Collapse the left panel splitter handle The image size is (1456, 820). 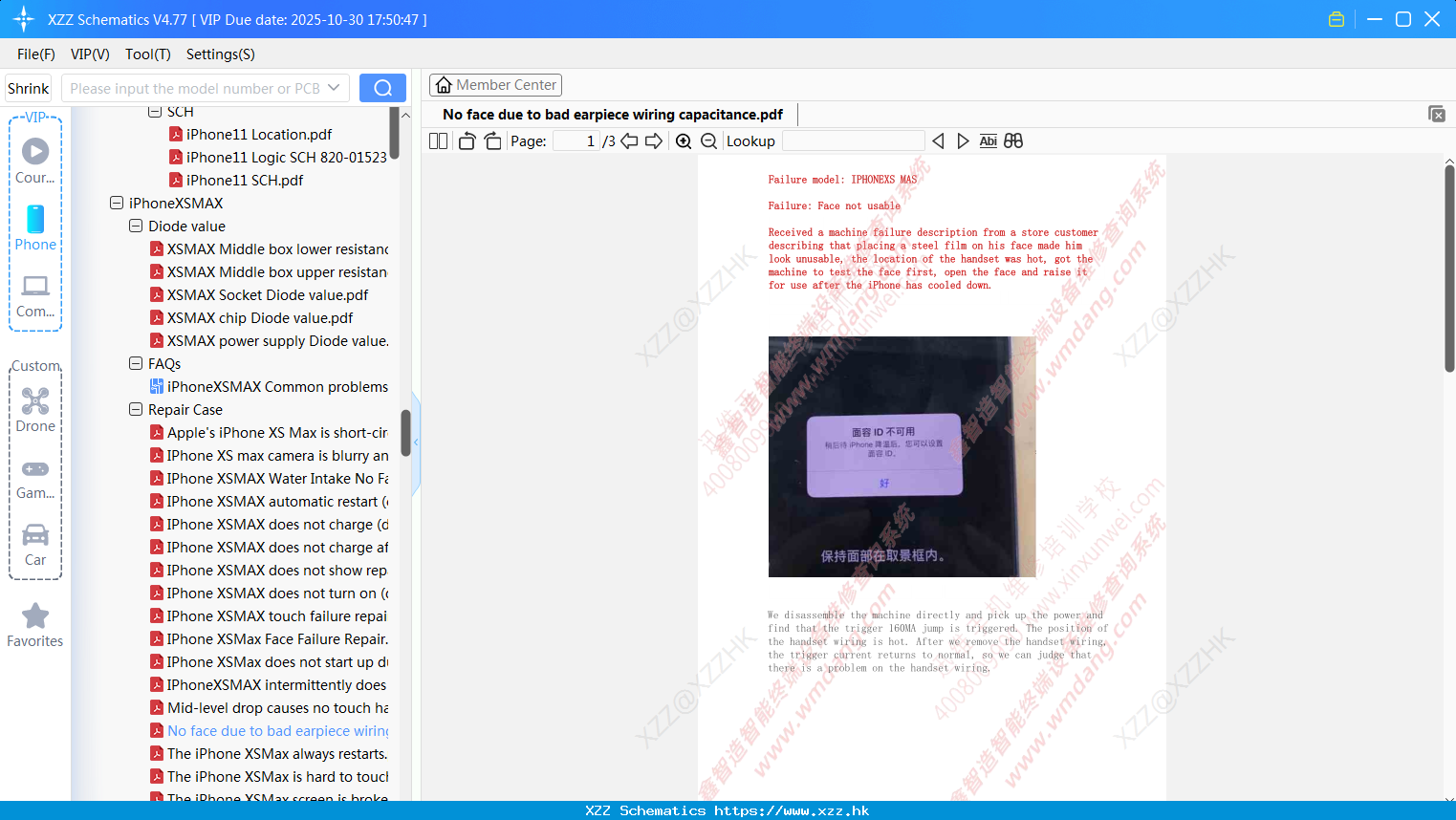click(x=416, y=442)
